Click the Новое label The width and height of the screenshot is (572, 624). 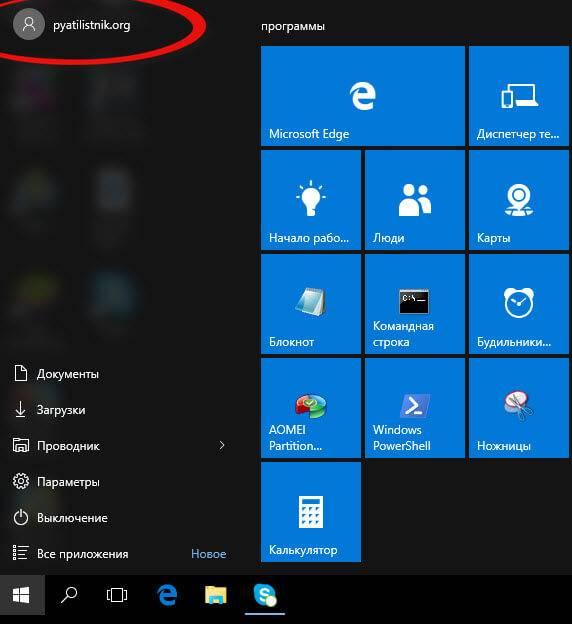[209, 554]
